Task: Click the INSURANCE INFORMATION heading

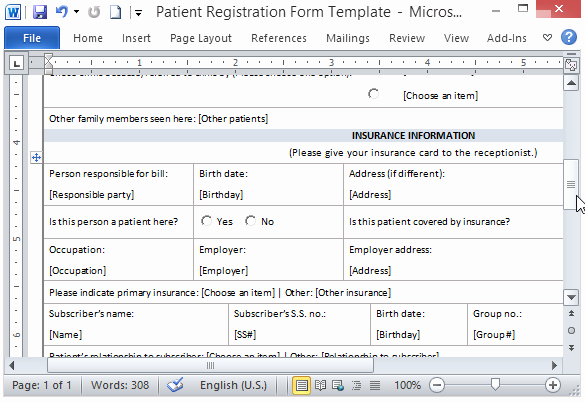Action: point(413,135)
